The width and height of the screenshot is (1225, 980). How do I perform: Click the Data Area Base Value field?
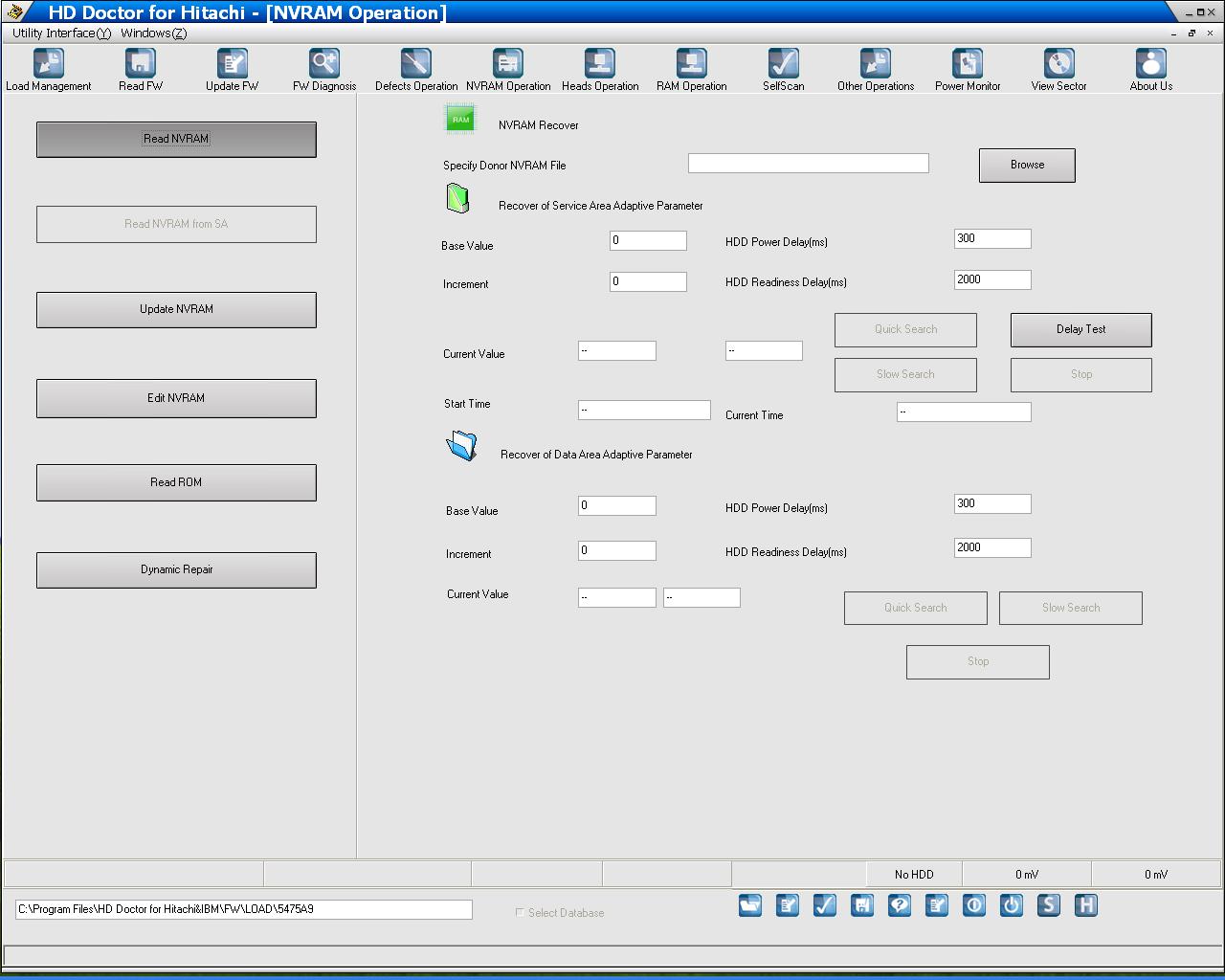[x=617, y=505]
